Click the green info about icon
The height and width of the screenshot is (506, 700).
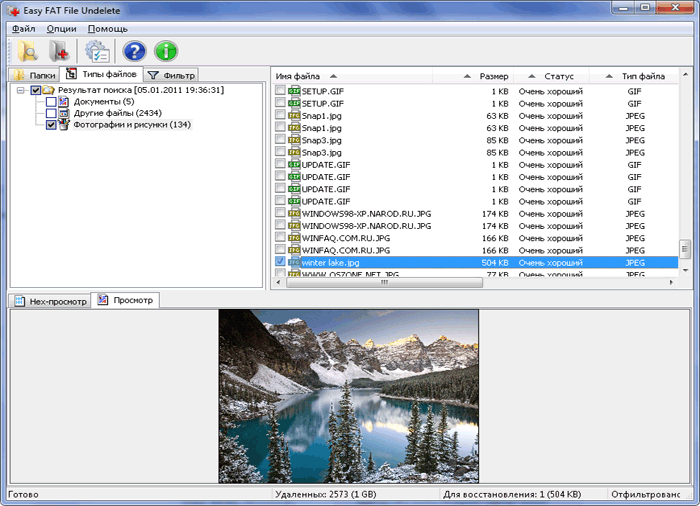pyautogui.click(x=166, y=52)
